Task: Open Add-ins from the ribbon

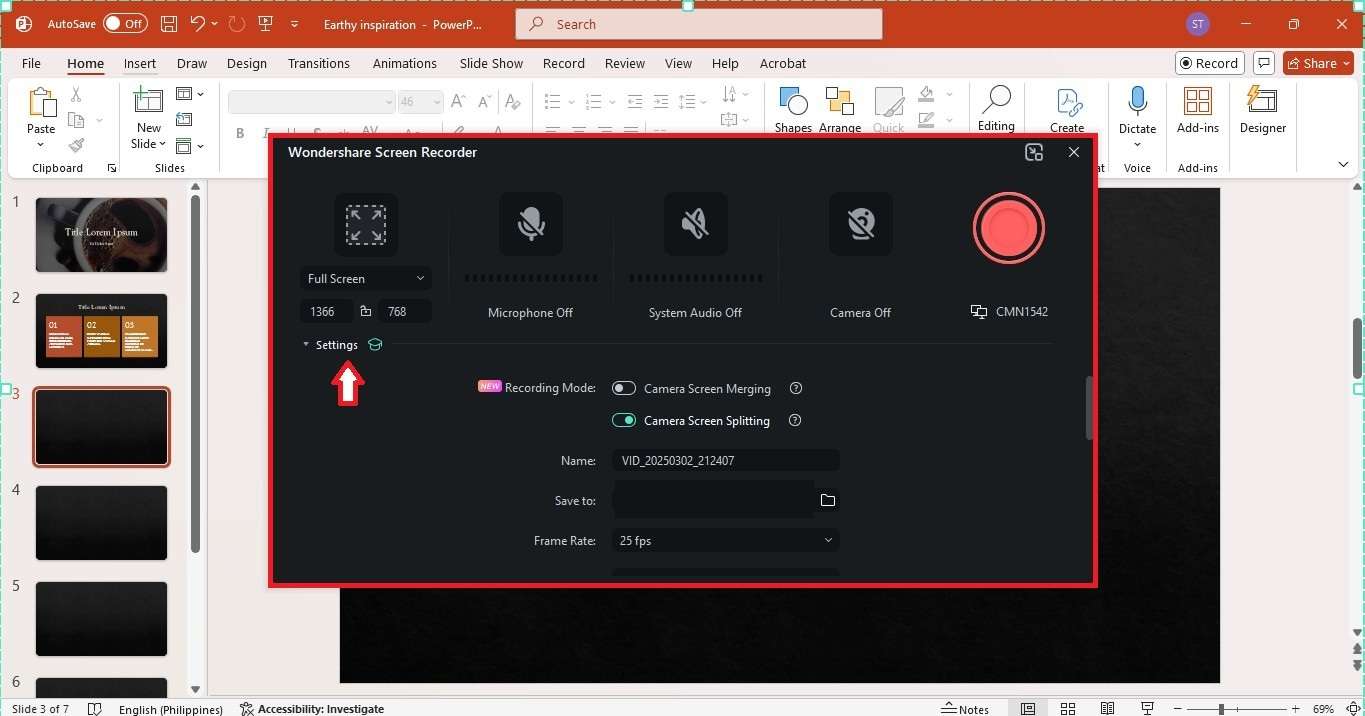Action: click(x=1197, y=109)
